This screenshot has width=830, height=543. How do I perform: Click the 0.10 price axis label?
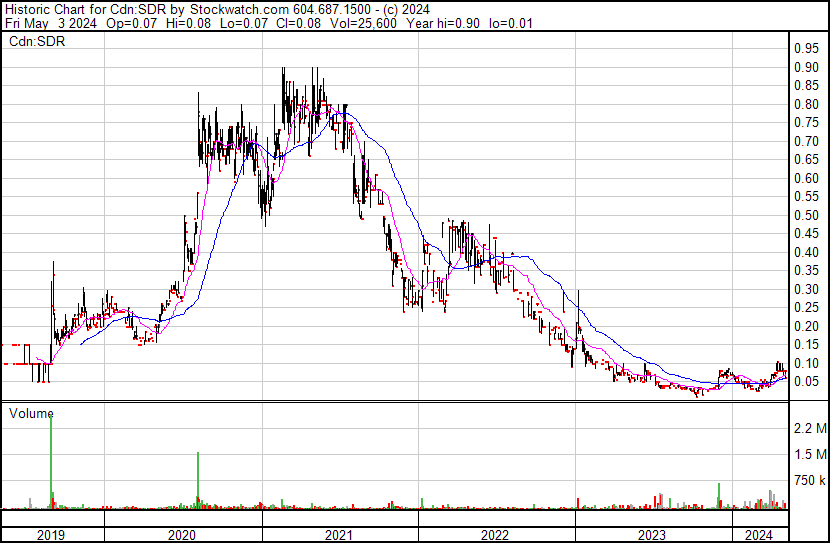pos(806,363)
